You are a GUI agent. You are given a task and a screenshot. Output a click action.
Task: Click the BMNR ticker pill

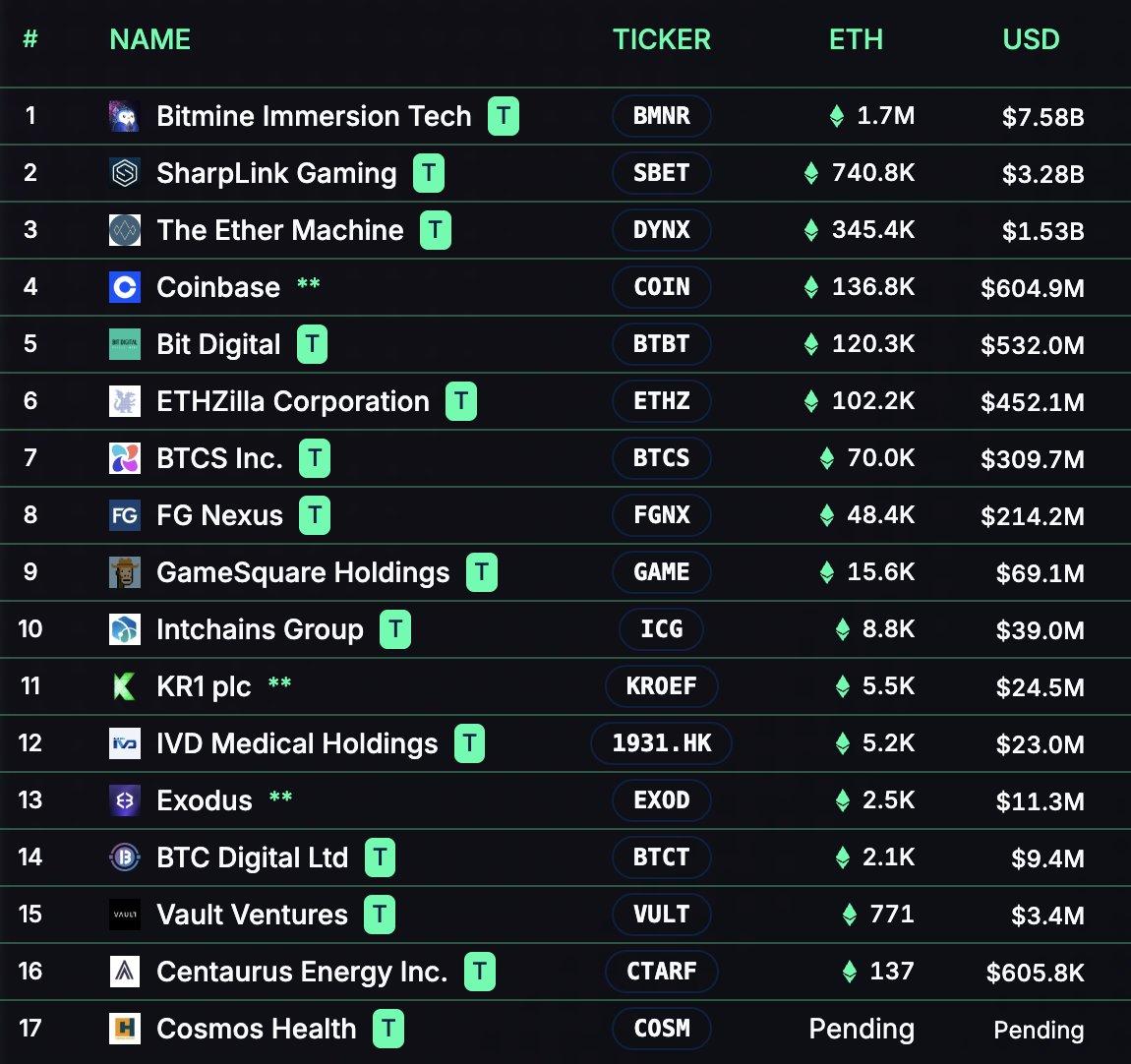(x=661, y=116)
